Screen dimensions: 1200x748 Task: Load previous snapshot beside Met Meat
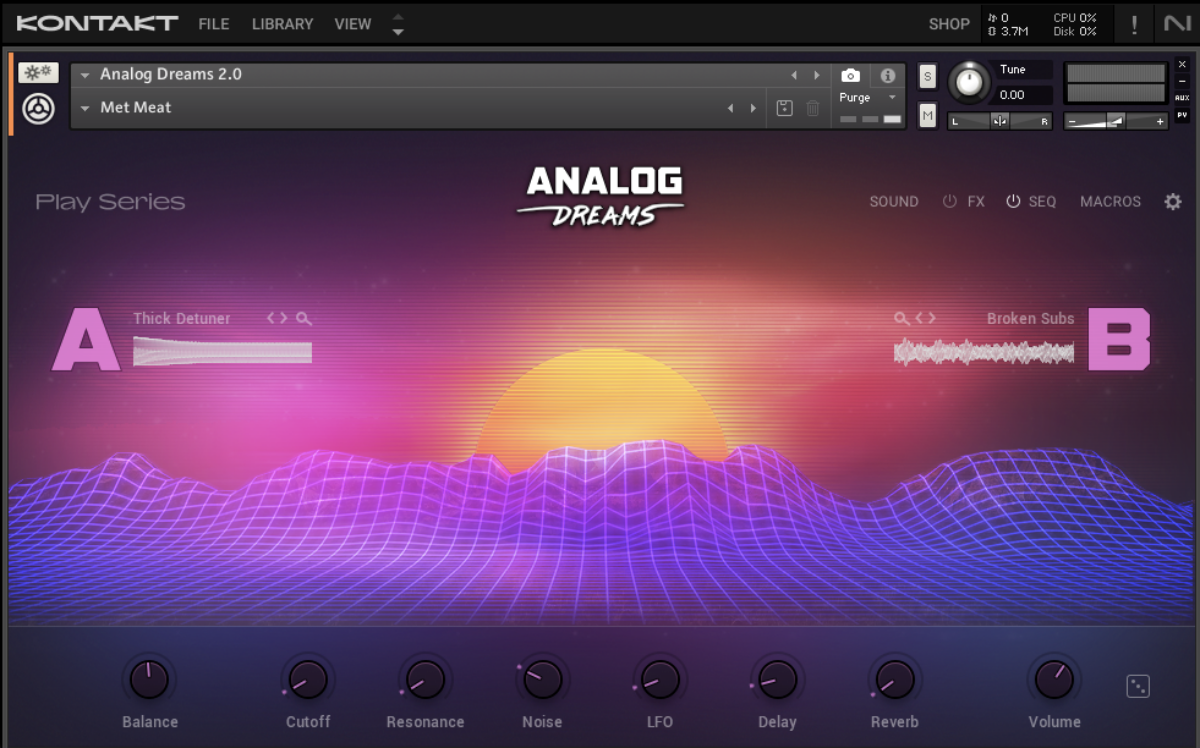coord(730,108)
